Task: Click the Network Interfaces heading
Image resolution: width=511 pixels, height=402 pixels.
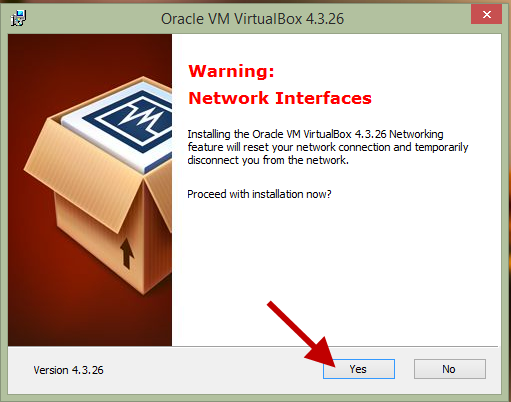Action: [x=280, y=98]
